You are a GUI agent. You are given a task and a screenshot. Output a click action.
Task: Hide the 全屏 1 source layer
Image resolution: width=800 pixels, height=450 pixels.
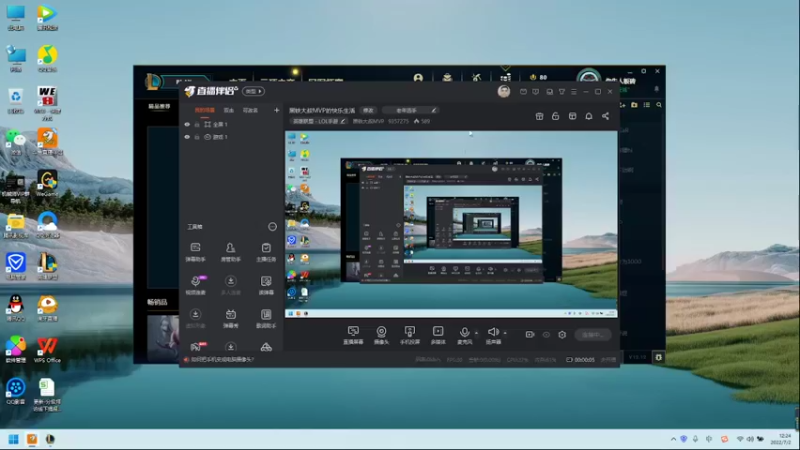[x=187, y=124]
